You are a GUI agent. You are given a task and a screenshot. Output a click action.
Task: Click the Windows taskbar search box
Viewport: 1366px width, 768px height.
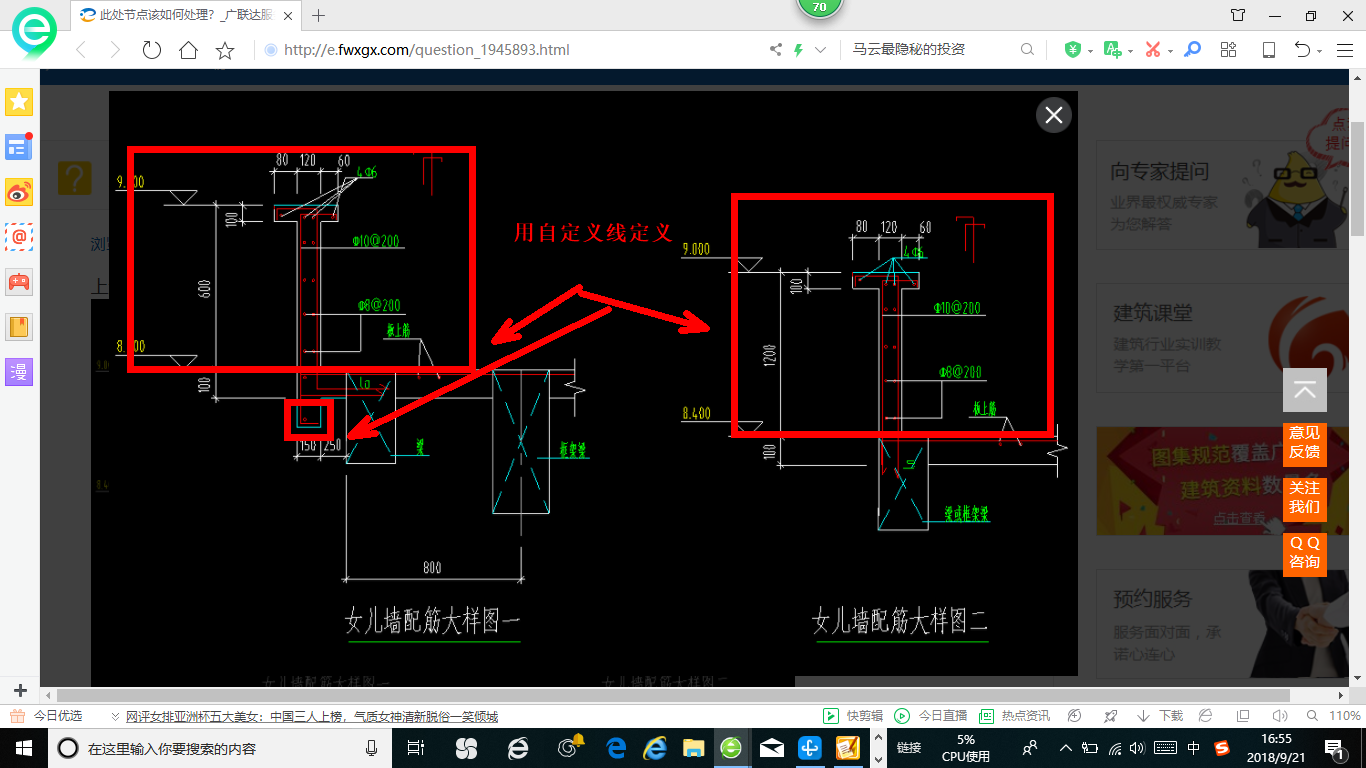220,748
